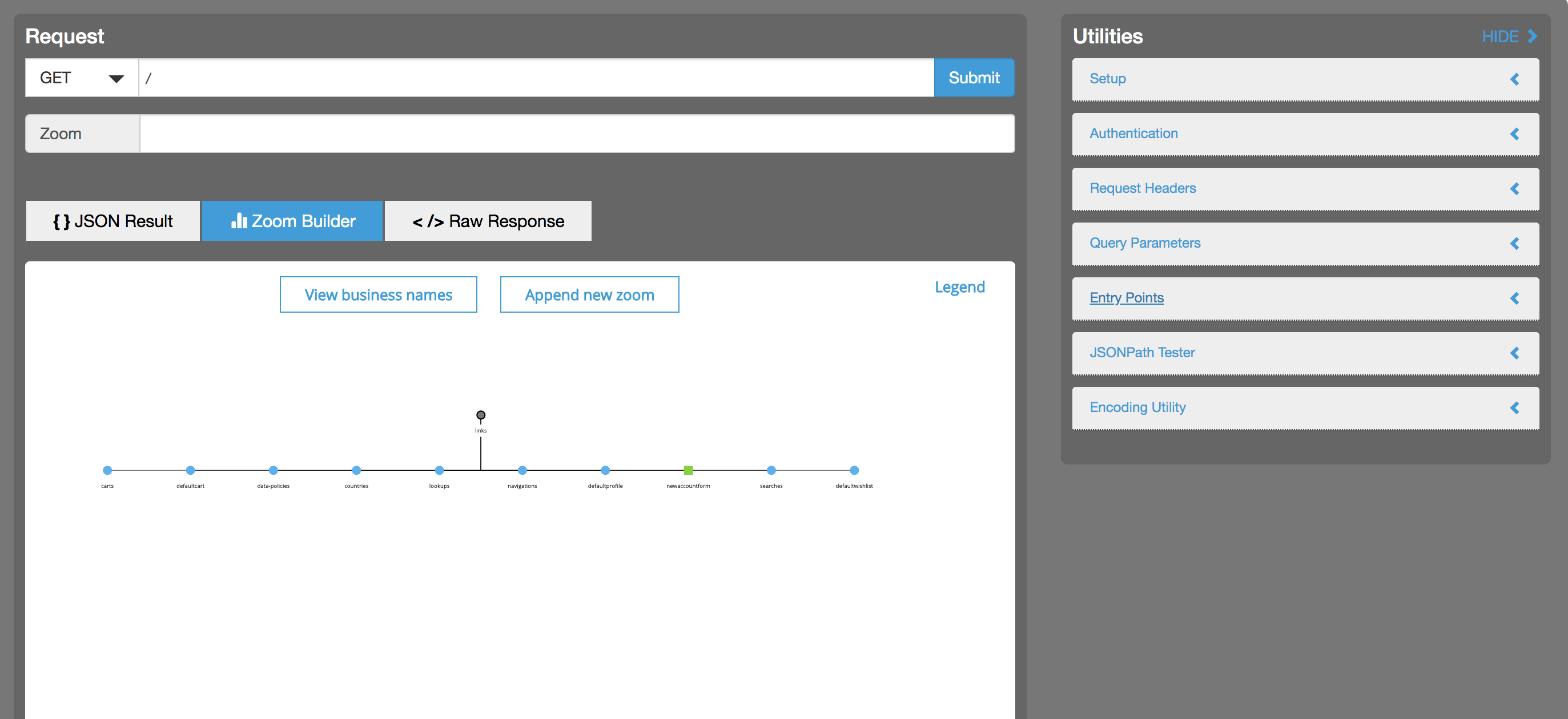Focus the Zoom input field
Screen dimensions: 1568x719
(x=576, y=134)
